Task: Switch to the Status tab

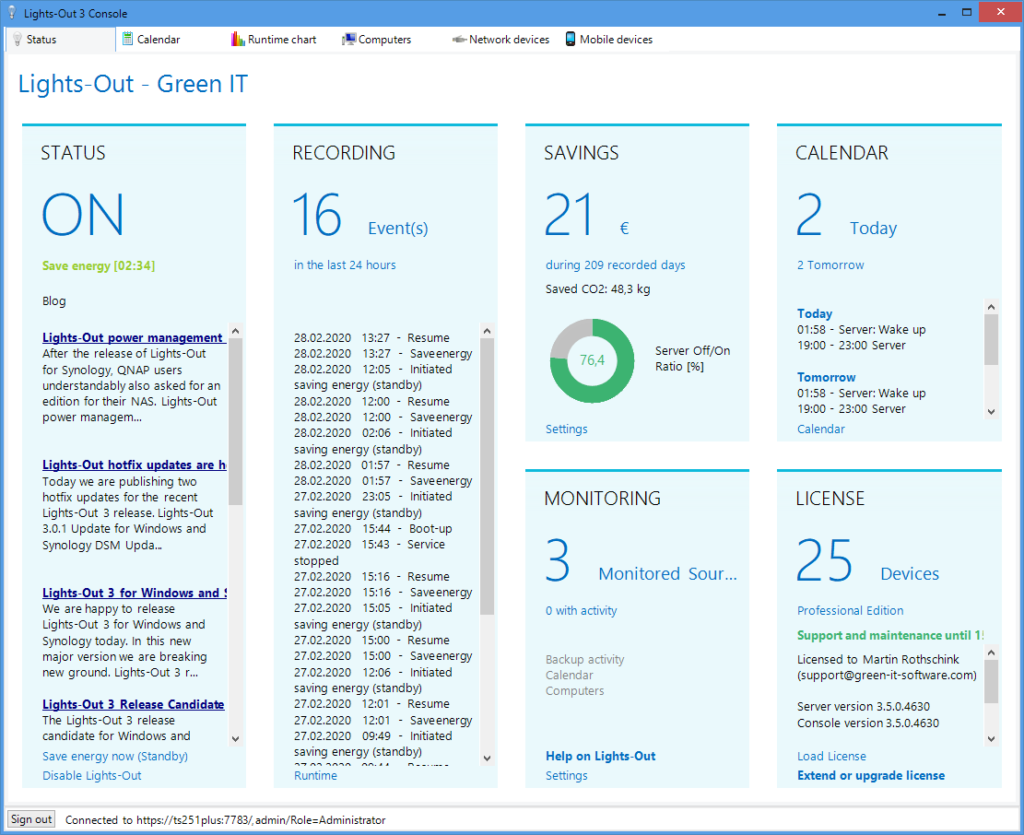Action: pyautogui.click(x=61, y=39)
